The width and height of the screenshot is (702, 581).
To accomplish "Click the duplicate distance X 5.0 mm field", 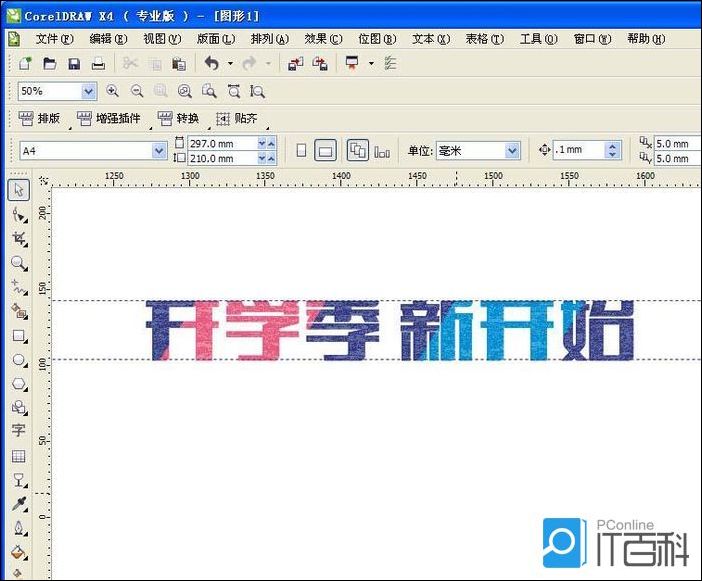I will 677,144.
